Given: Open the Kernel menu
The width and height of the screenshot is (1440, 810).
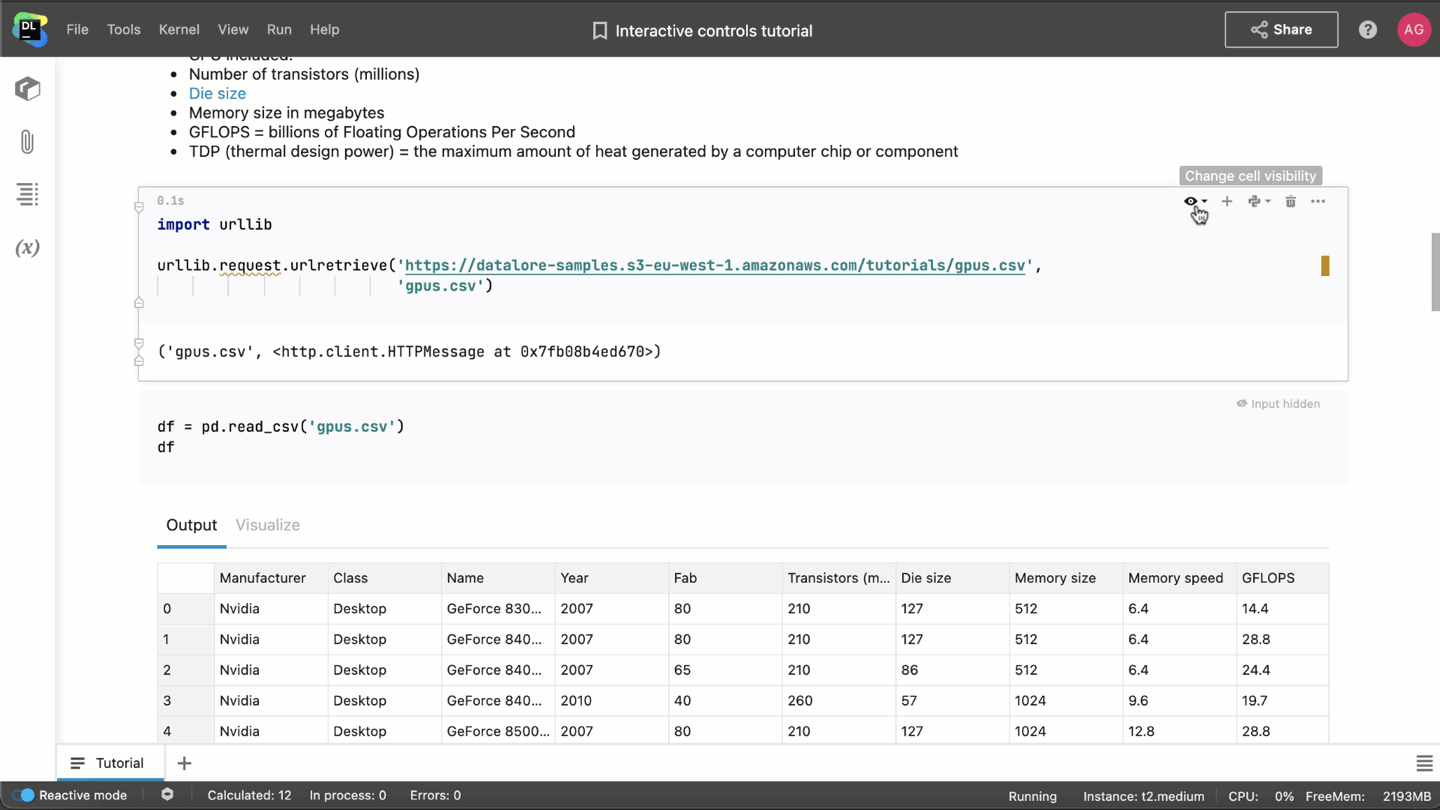Looking at the screenshot, I should 179,30.
